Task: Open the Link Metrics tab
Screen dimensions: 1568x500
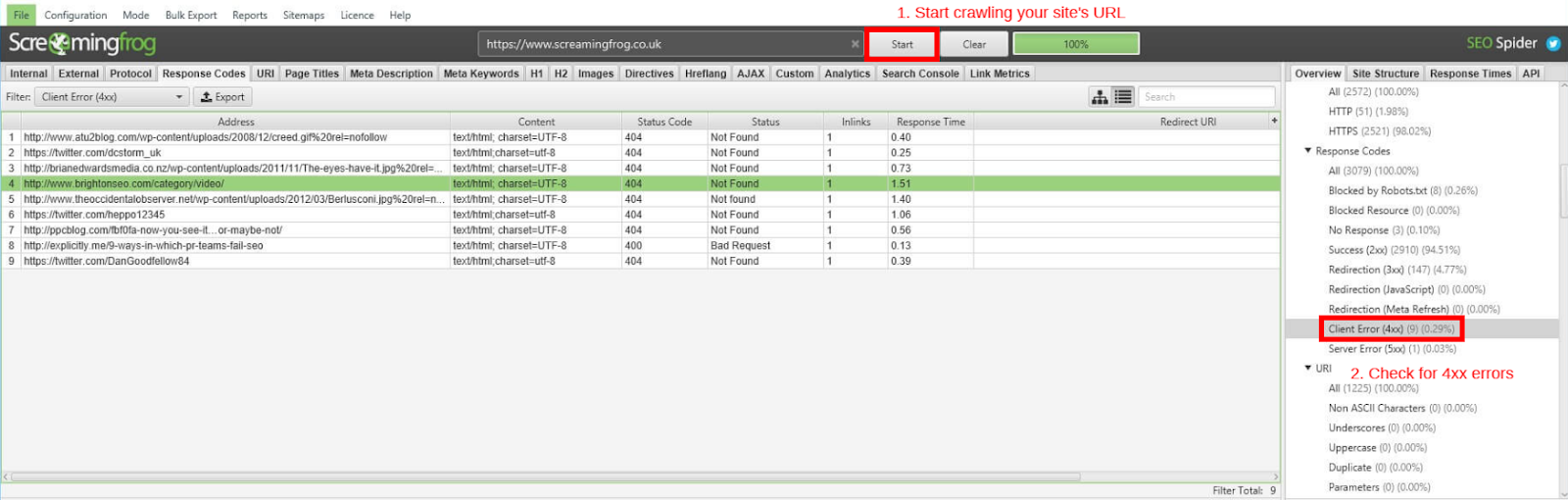Action: pyautogui.click(x=1000, y=74)
